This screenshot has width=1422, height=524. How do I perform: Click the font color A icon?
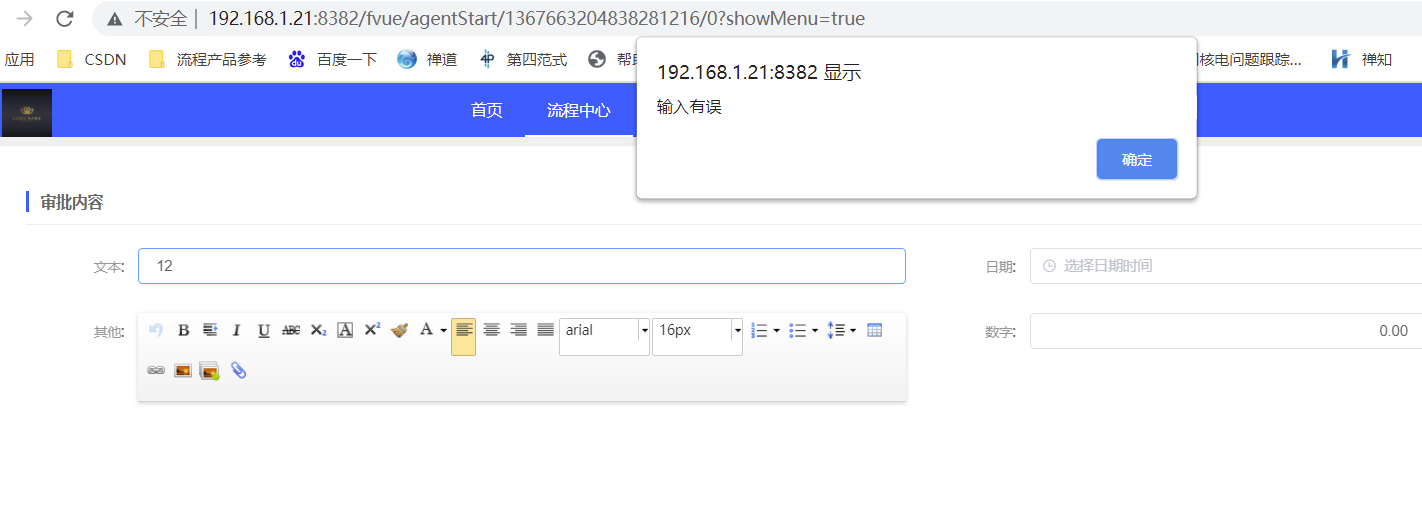(426, 330)
